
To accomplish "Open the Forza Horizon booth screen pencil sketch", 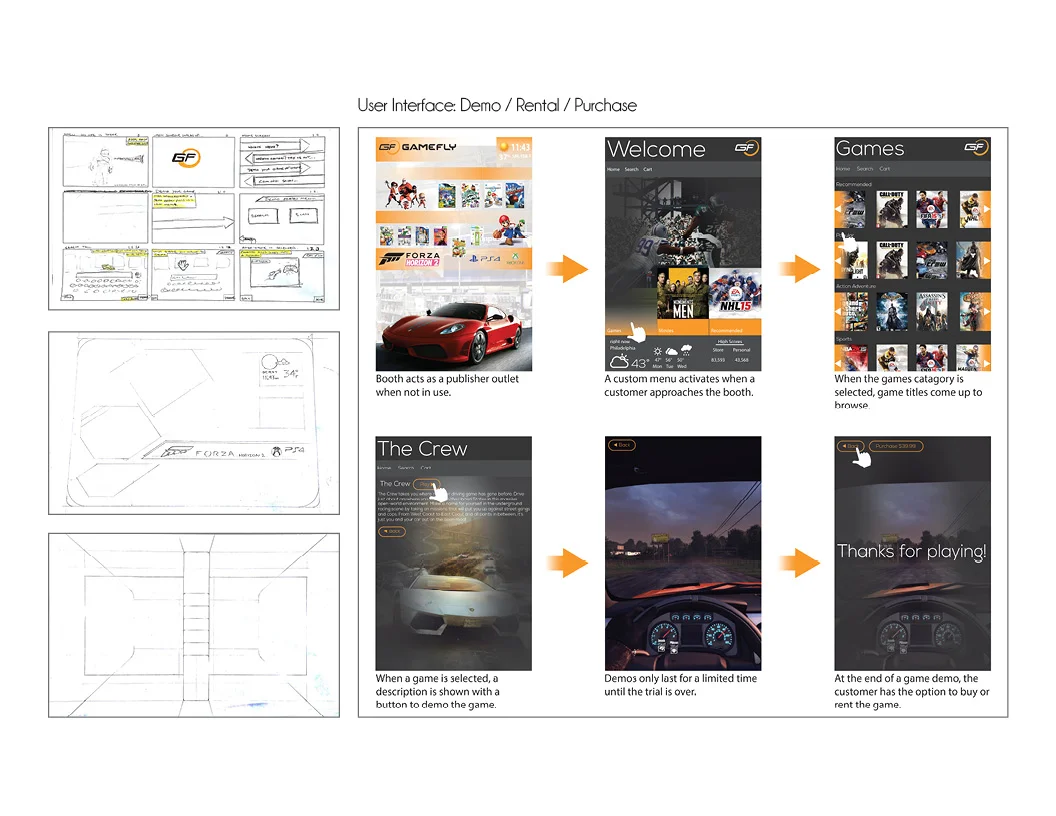I will (x=194, y=423).
